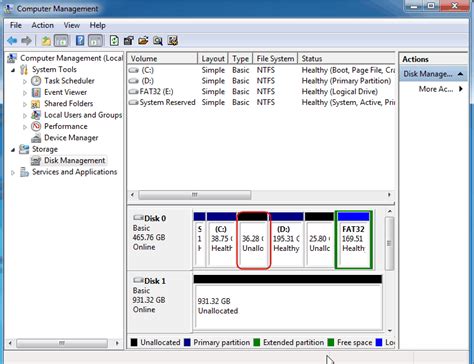The width and height of the screenshot is (474, 364).
Task: Select the (C:) 38.75 GB partition block
Action: tap(221, 240)
